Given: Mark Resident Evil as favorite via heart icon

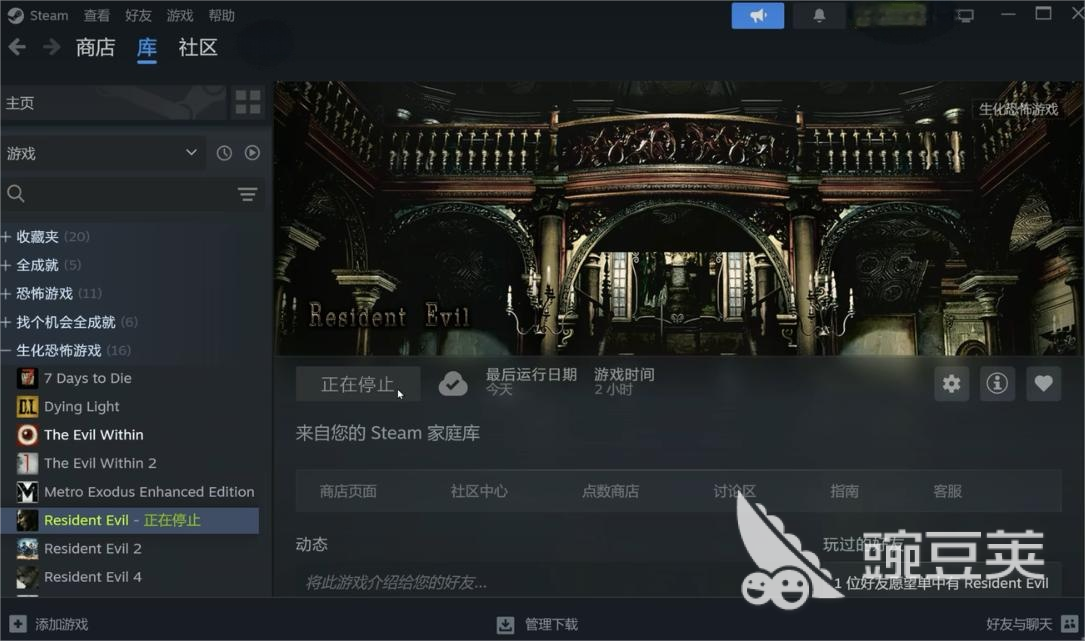Looking at the screenshot, I should point(1043,384).
